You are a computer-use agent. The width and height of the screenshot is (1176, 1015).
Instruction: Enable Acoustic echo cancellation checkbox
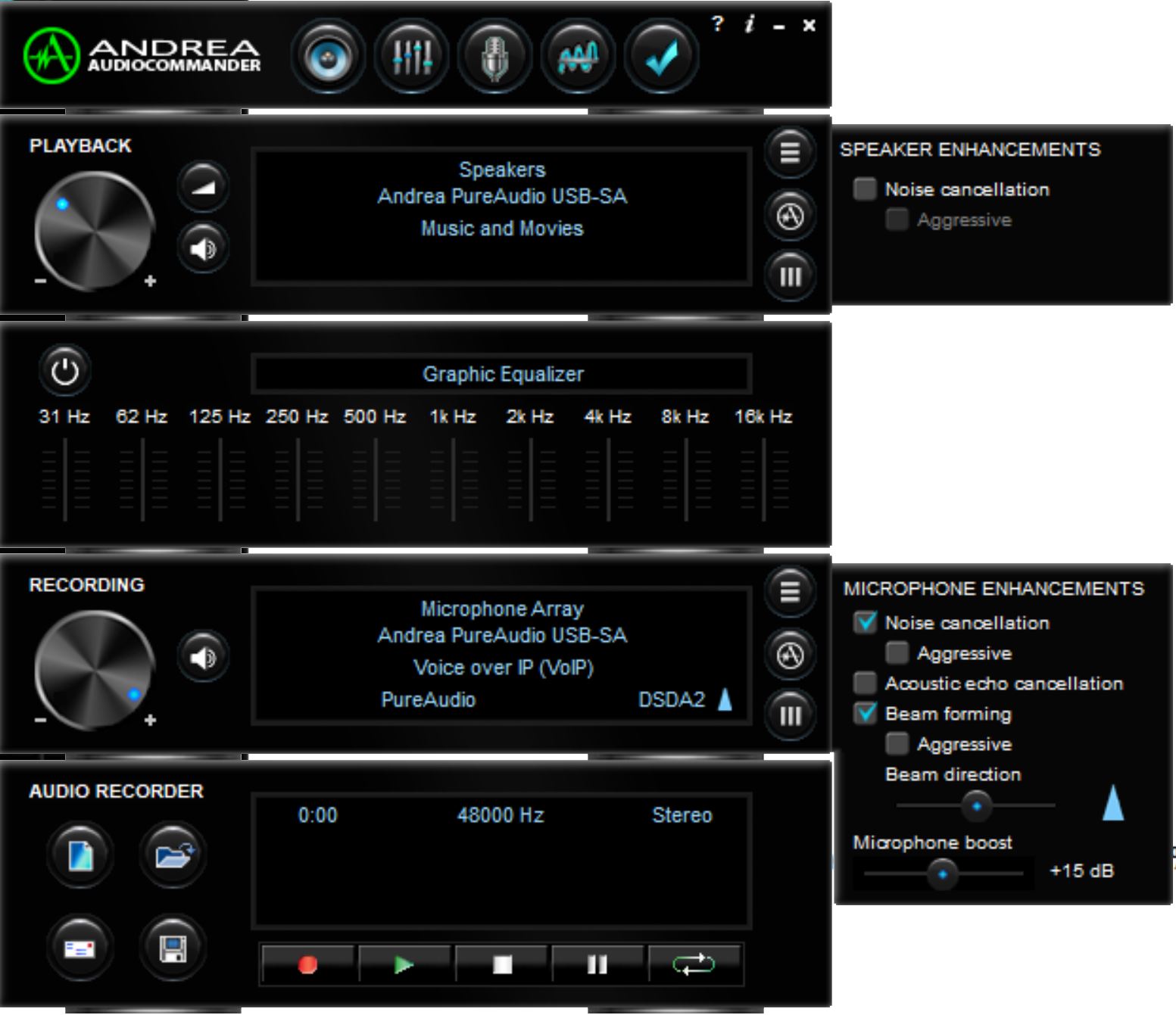pyautogui.click(x=865, y=683)
